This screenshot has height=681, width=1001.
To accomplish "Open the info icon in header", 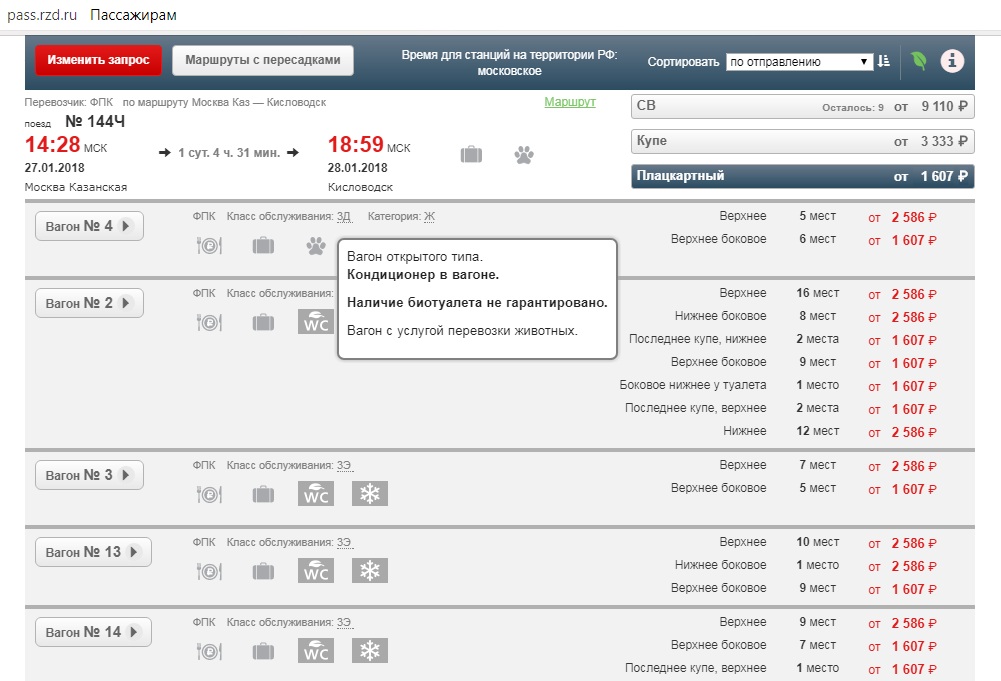I will pyautogui.click(x=951, y=61).
